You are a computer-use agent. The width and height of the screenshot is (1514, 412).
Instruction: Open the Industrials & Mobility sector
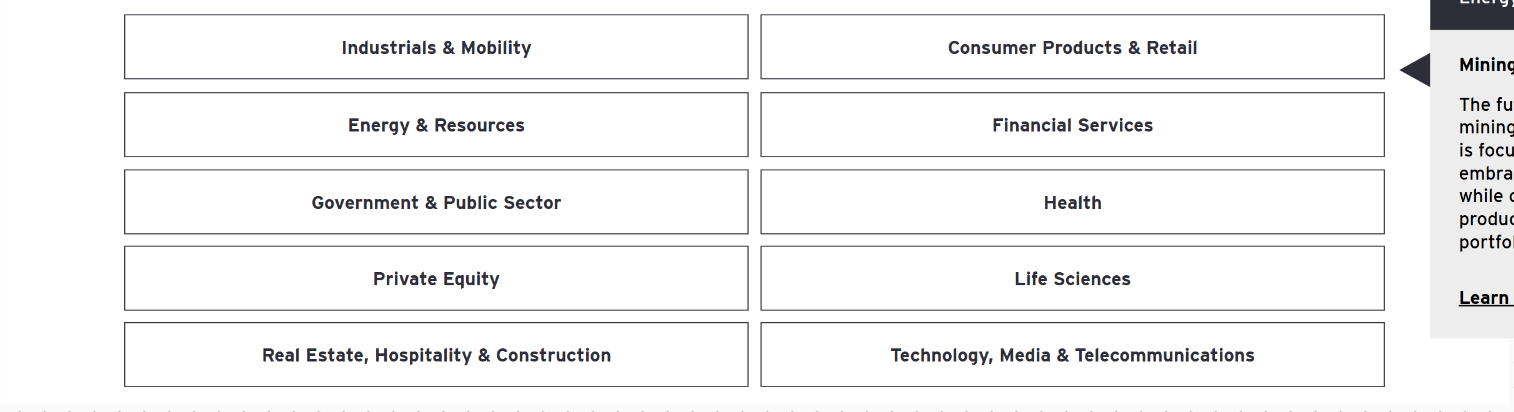436,47
